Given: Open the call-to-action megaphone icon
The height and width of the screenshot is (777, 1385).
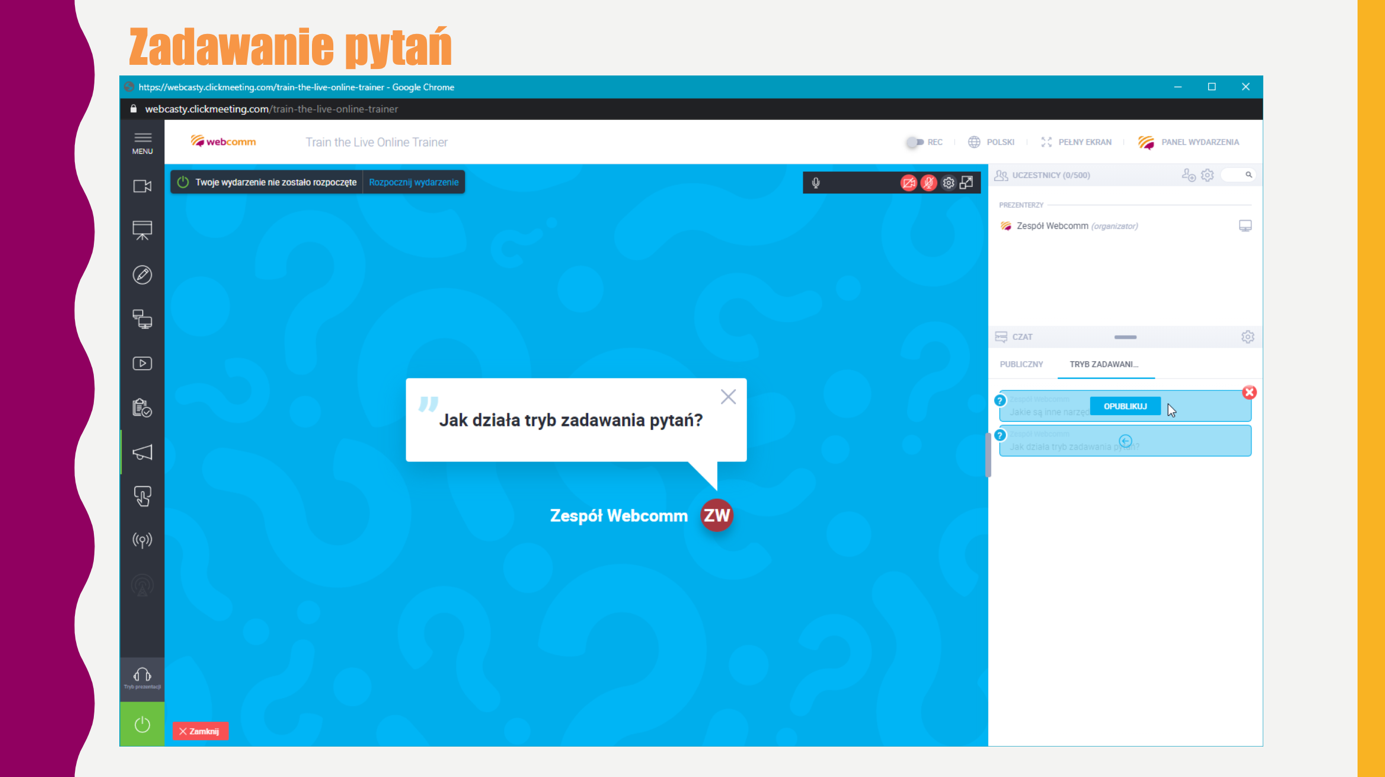Looking at the screenshot, I should pyautogui.click(x=142, y=453).
